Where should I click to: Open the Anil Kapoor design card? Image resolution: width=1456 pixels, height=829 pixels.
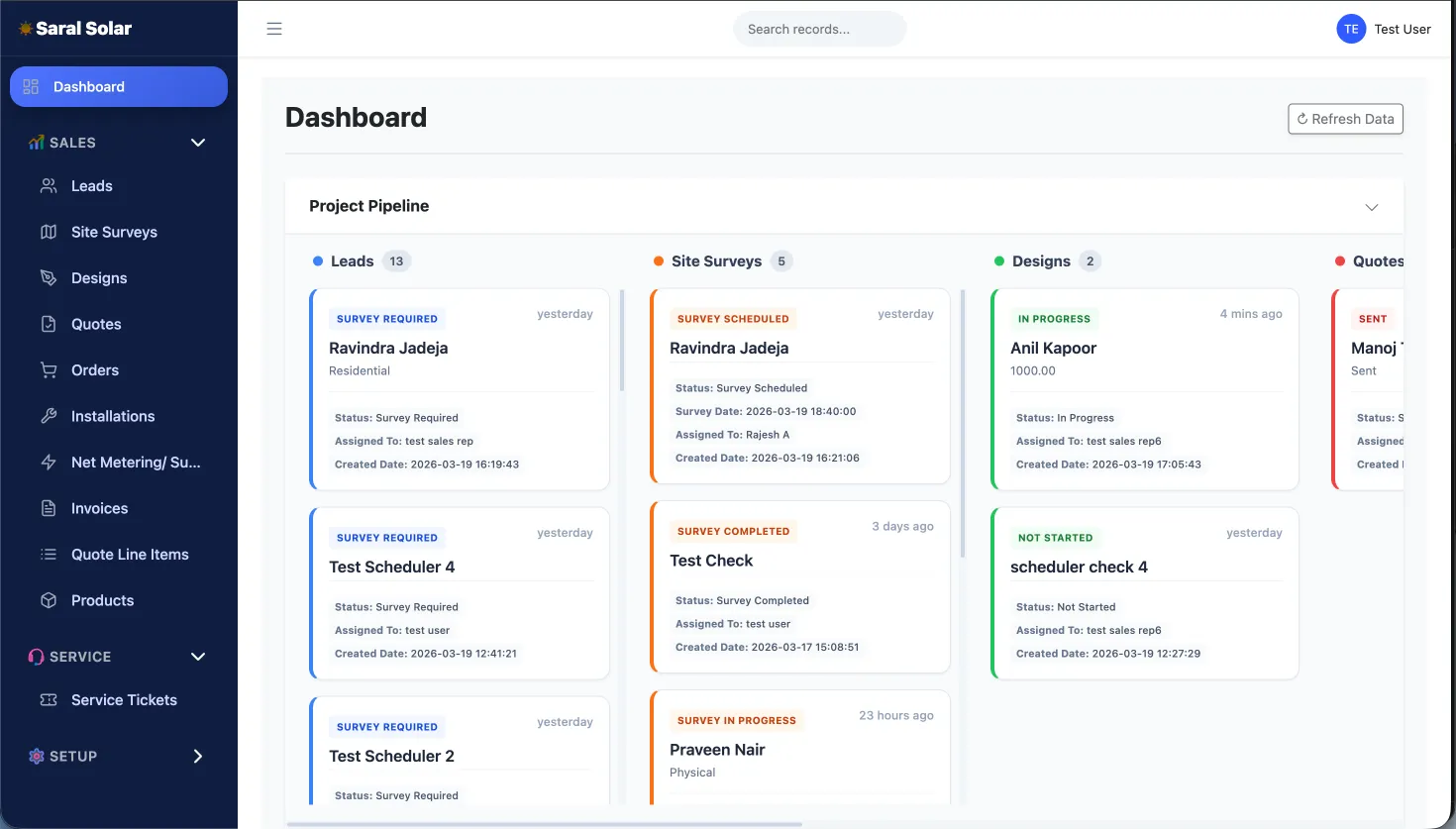click(x=1144, y=389)
